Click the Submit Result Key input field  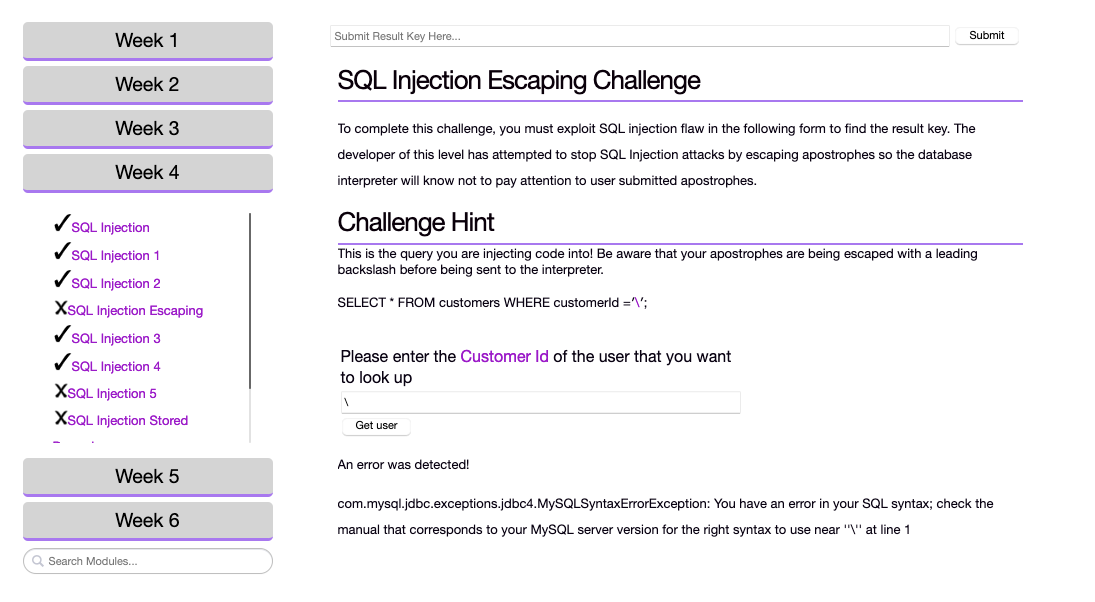pos(640,35)
